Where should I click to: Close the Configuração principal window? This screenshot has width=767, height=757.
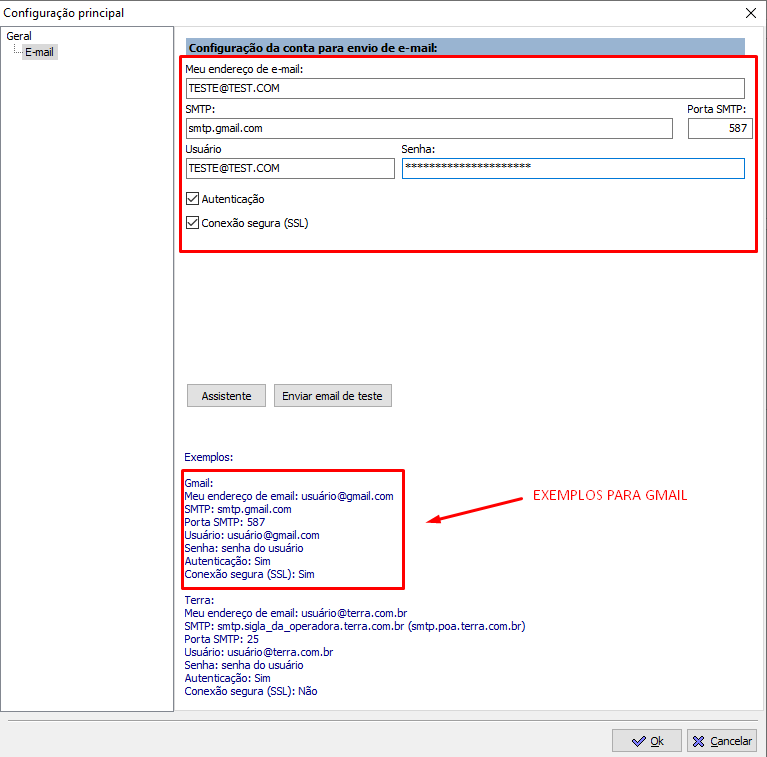[751, 13]
